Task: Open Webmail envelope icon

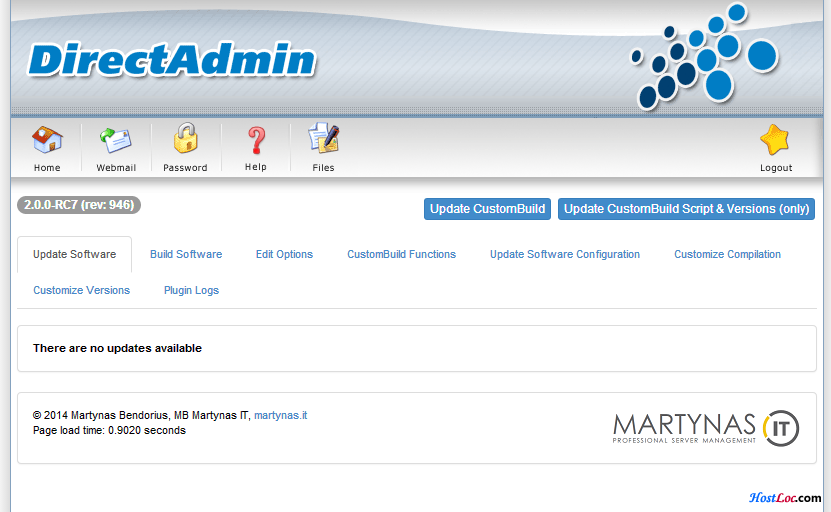Action: tap(116, 140)
